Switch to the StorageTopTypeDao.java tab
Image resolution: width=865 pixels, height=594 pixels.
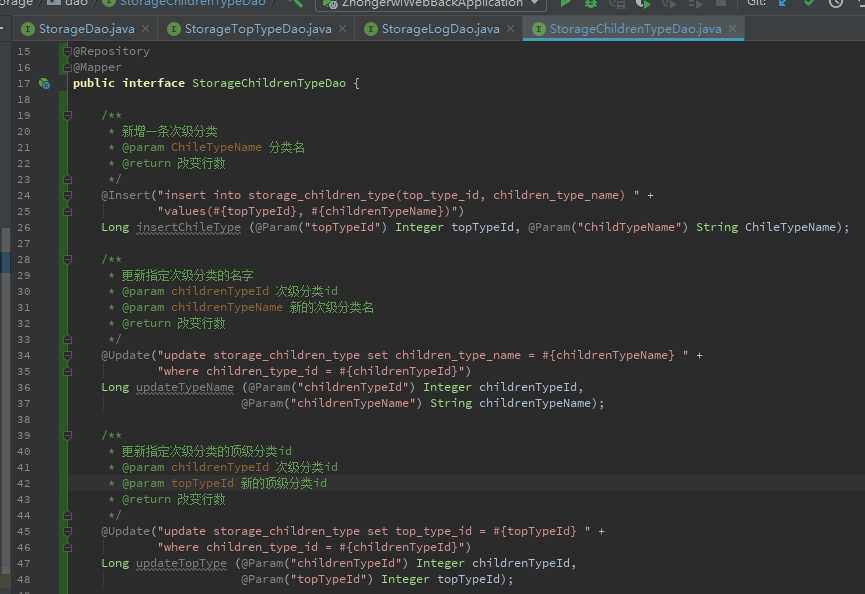click(x=258, y=29)
